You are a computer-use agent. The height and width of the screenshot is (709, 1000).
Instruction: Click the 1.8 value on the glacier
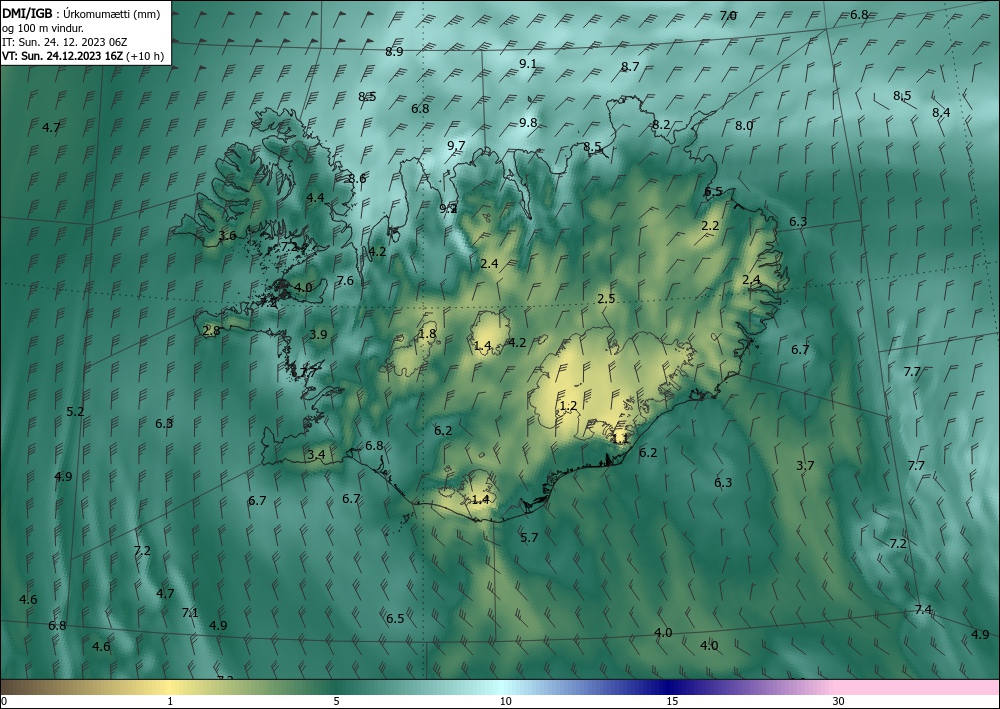[x=428, y=333]
